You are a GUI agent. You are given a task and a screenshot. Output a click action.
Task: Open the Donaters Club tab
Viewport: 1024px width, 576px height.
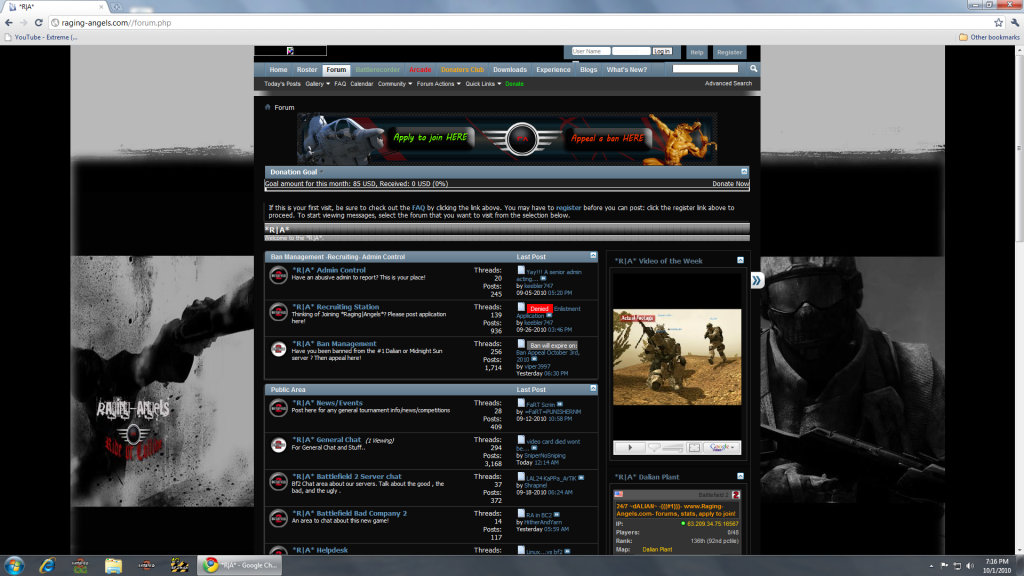(x=462, y=69)
